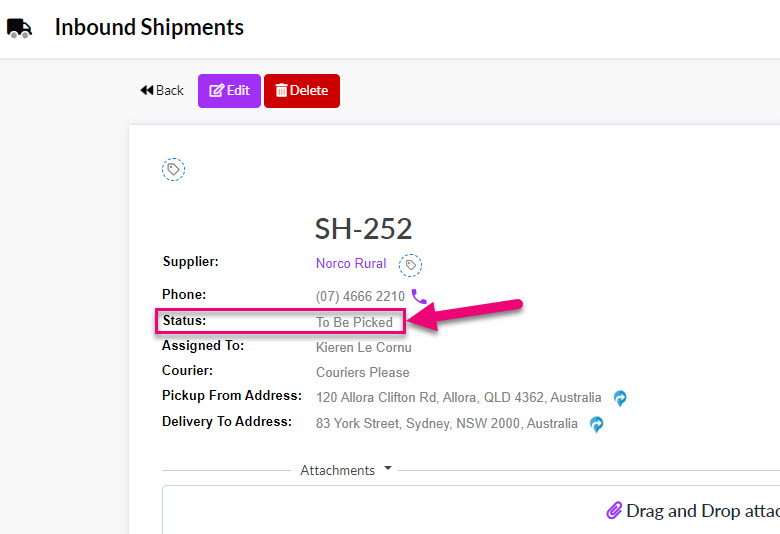Click the Couriers Please courier value
Screen dimensions: 780x534
pos(363,372)
